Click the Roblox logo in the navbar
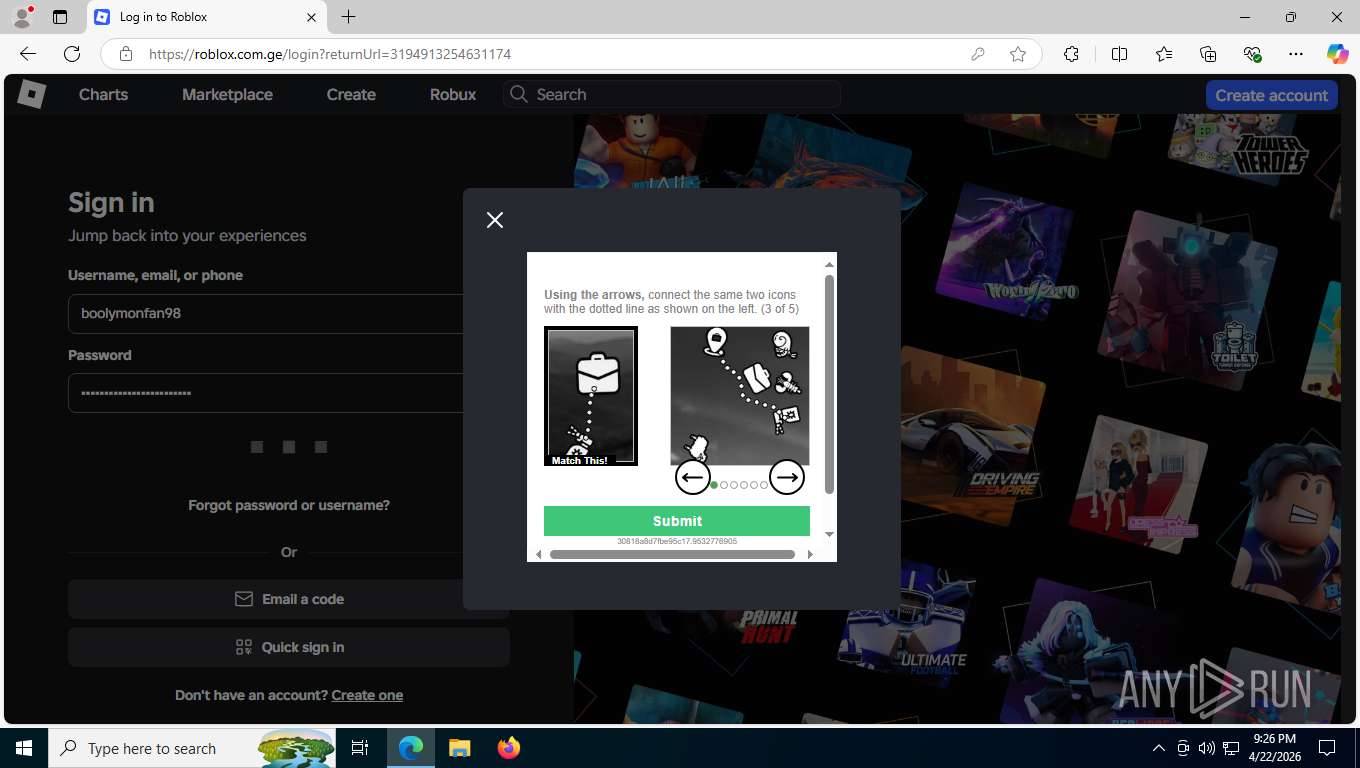The width and height of the screenshot is (1360, 768). pos(31,94)
